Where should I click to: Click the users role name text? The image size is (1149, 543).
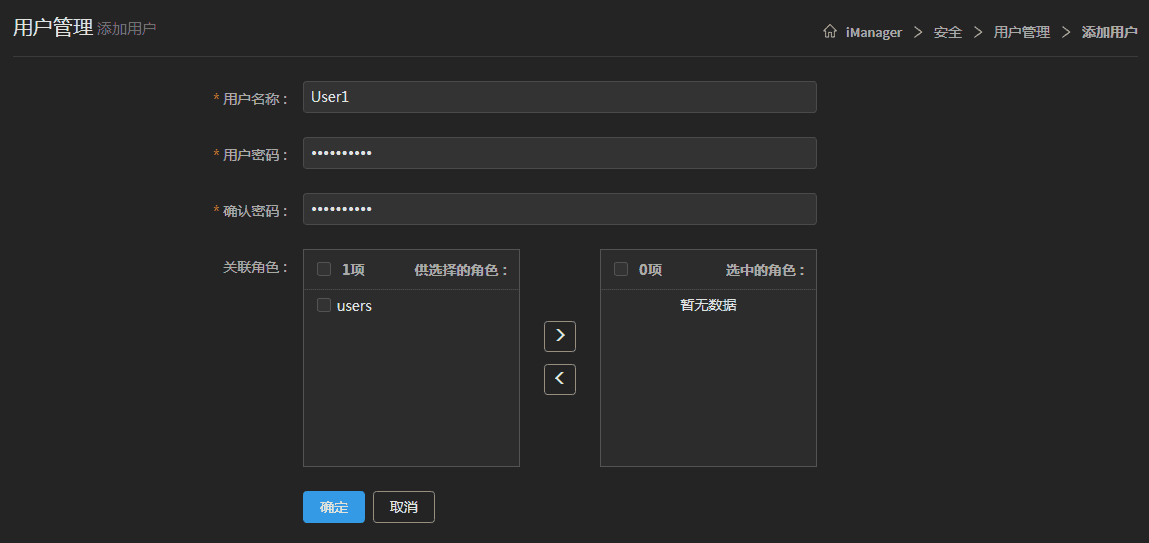click(x=354, y=306)
